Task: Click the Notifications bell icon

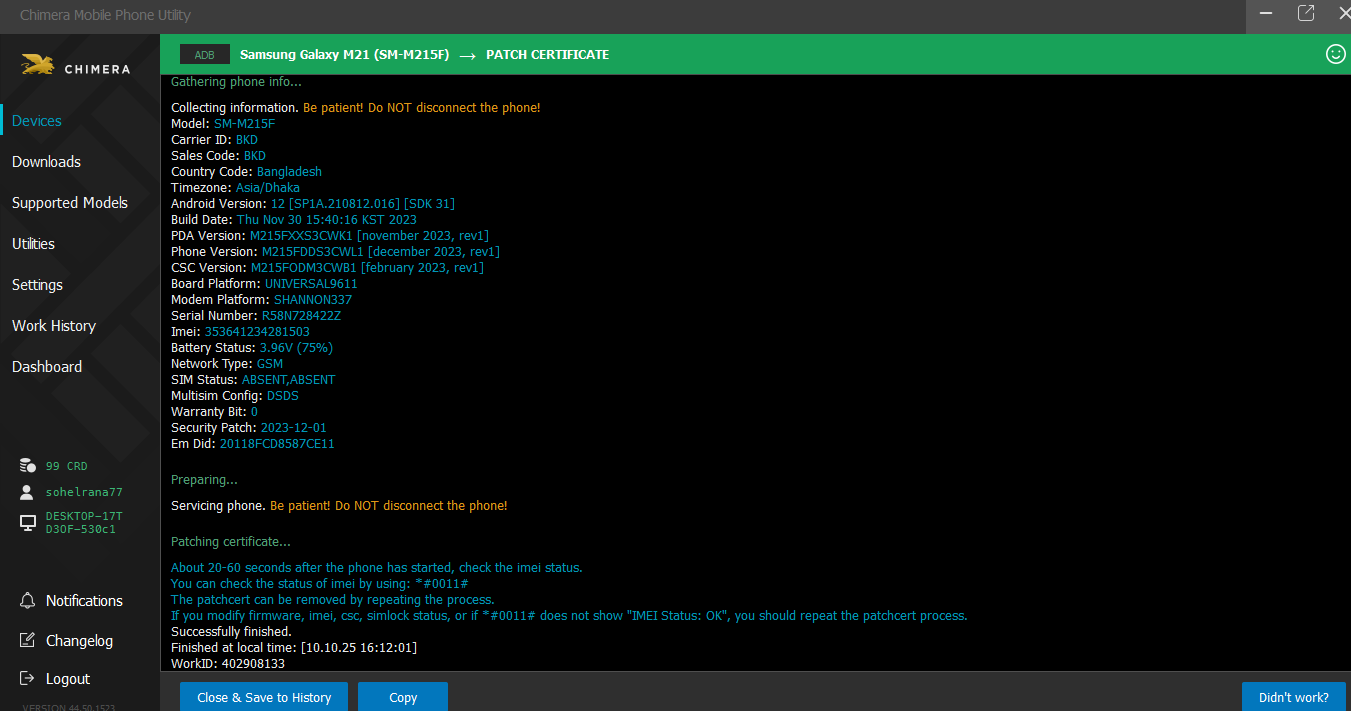Action: pos(28,601)
